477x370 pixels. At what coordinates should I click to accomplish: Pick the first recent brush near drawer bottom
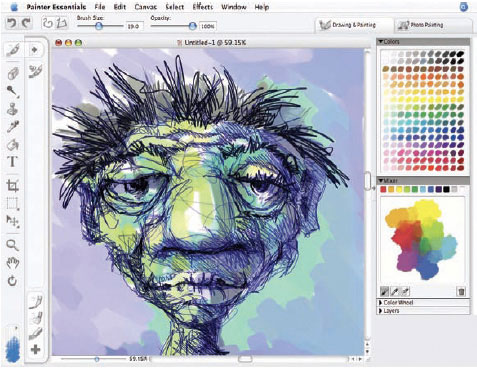coord(35,301)
